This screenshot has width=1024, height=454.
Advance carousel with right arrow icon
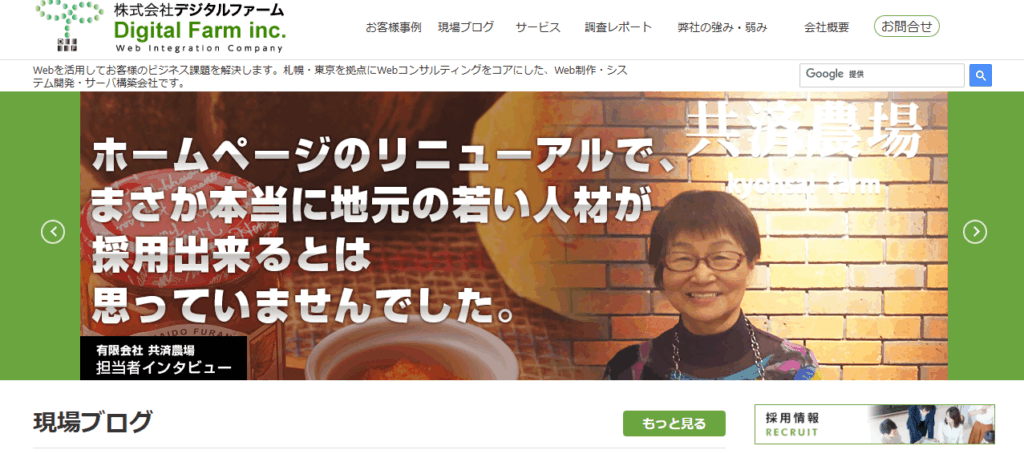(x=975, y=232)
